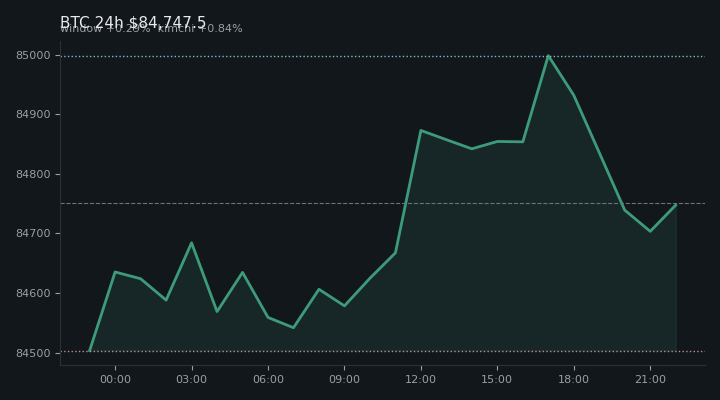
Task: Click the 09:00 x-axis label
Action: (344, 379)
